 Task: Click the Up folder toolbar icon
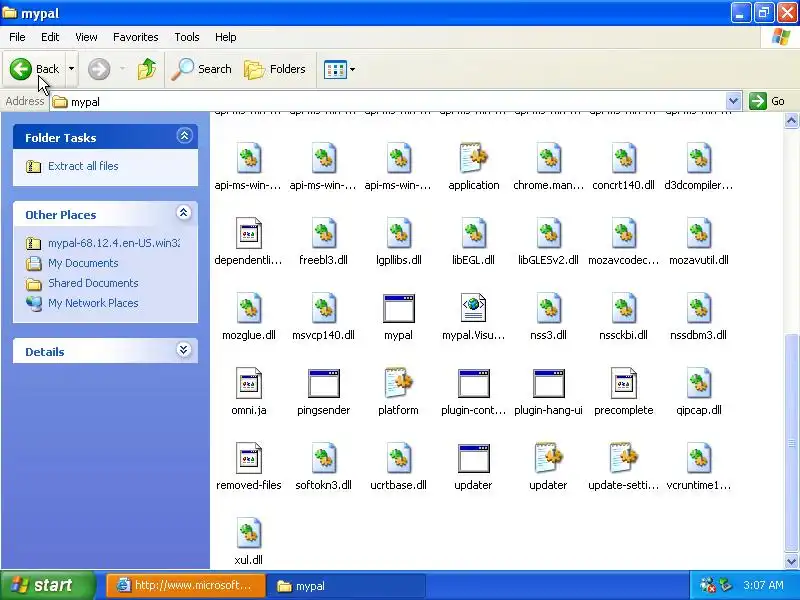coord(147,69)
